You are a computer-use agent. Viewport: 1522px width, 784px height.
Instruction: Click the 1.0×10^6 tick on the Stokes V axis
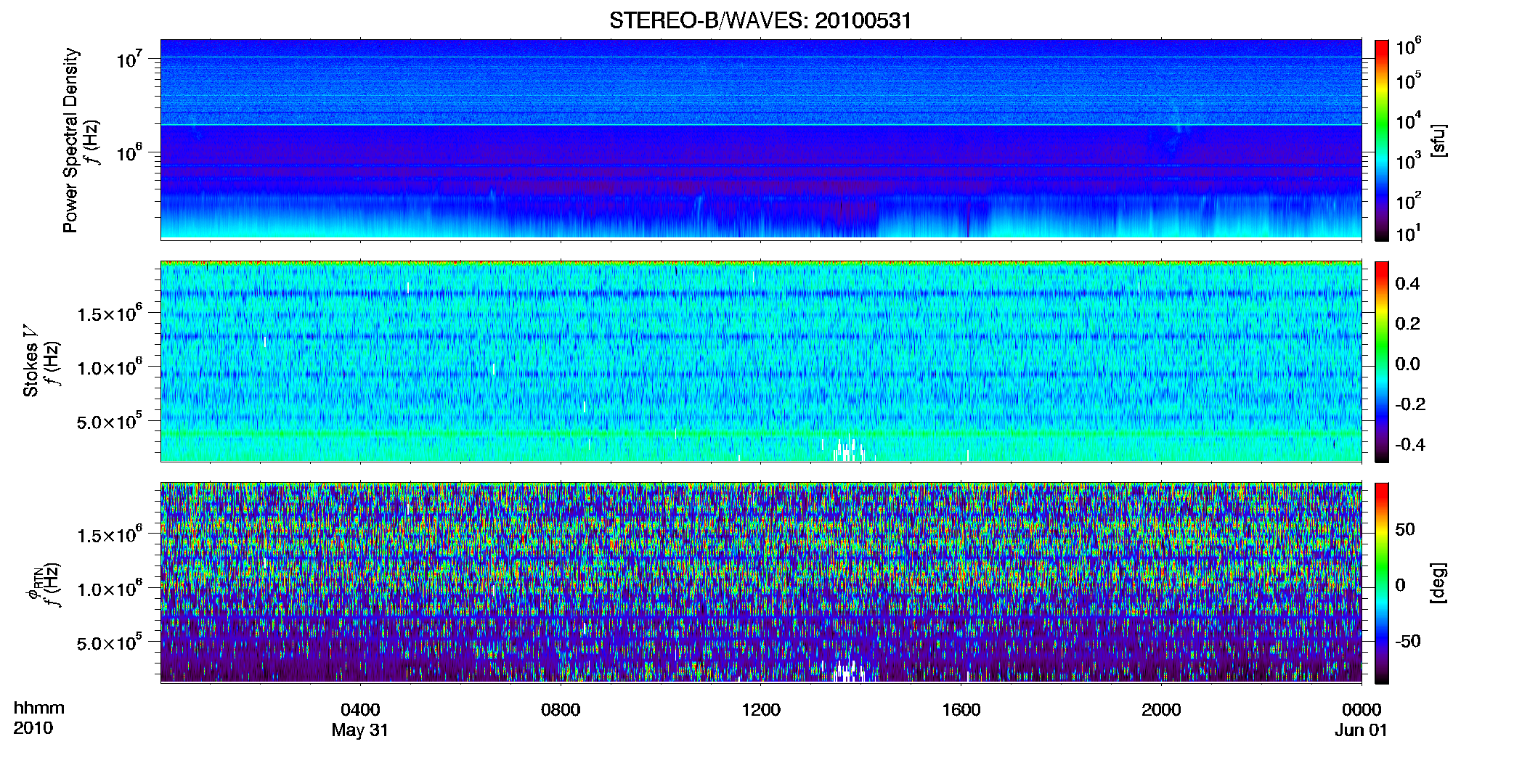click(x=110, y=367)
